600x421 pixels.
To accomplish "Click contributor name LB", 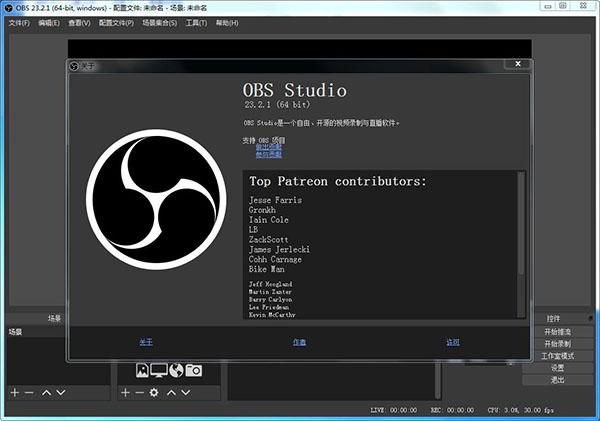I will (x=253, y=230).
